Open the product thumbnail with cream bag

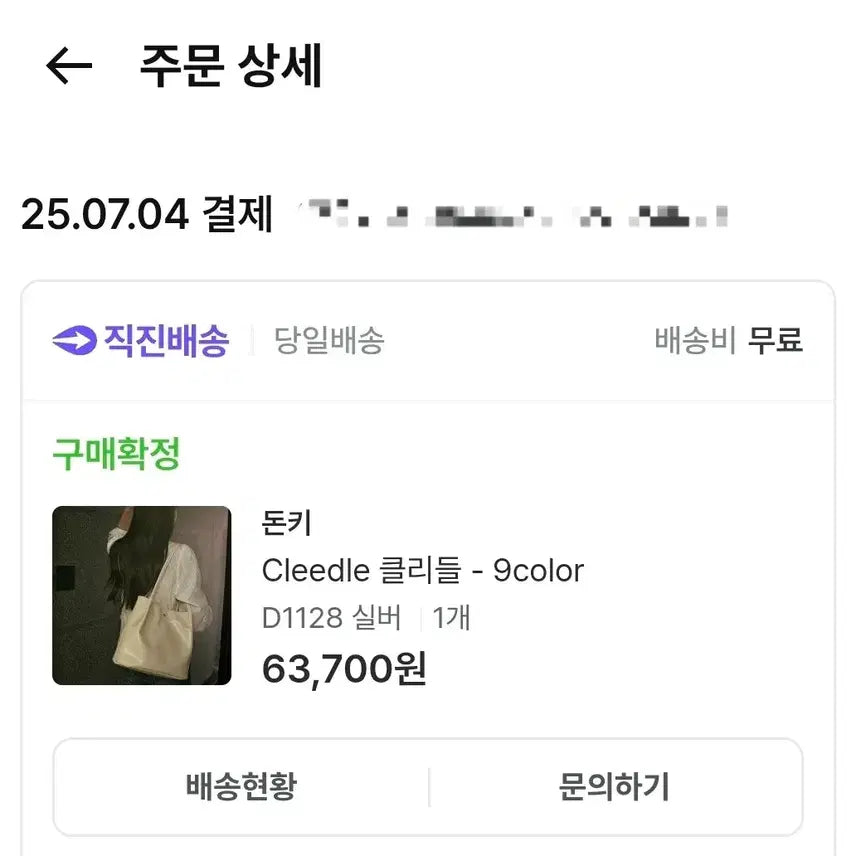(x=141, y=595)
